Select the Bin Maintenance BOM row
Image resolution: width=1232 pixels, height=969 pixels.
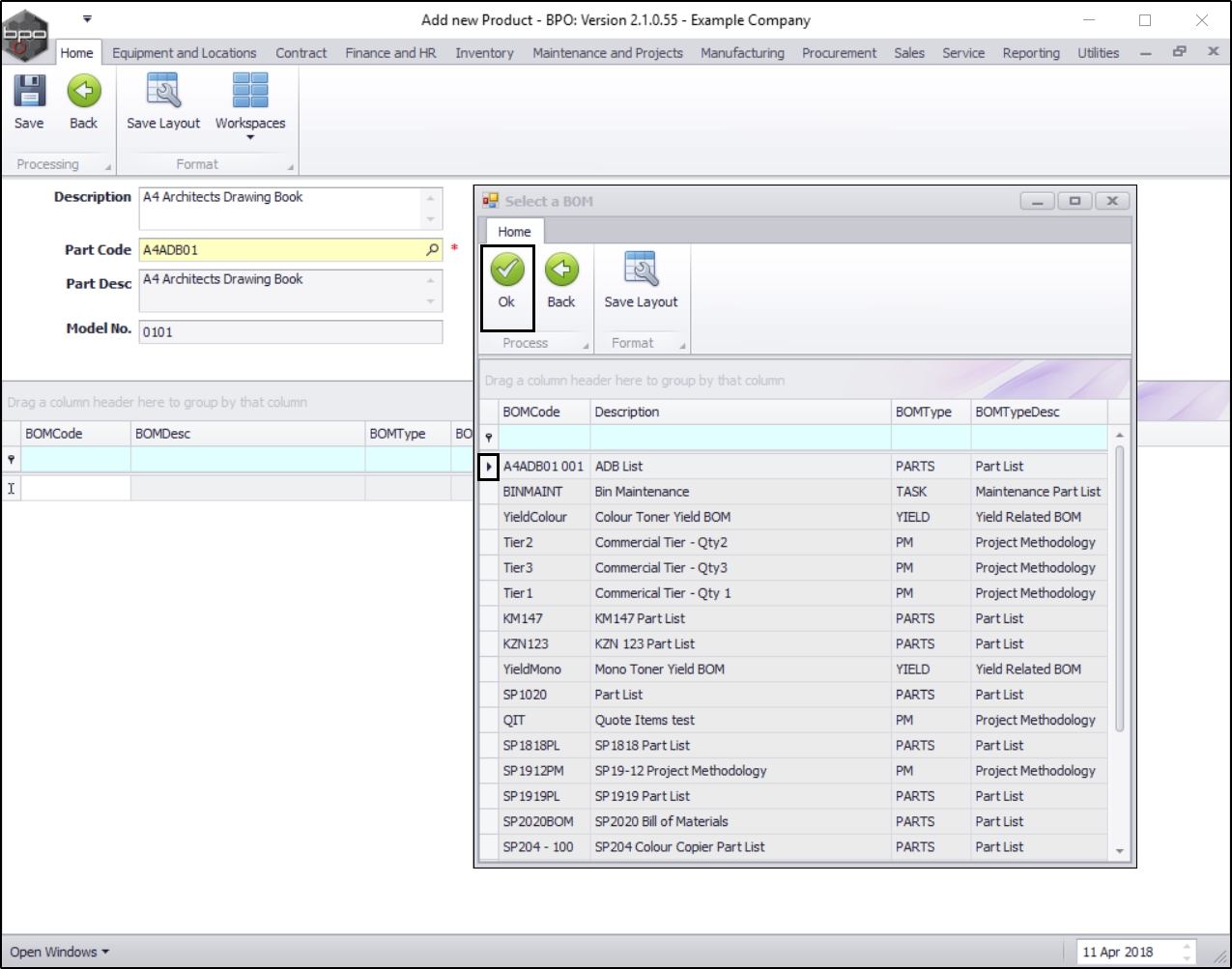click(642, 492)
